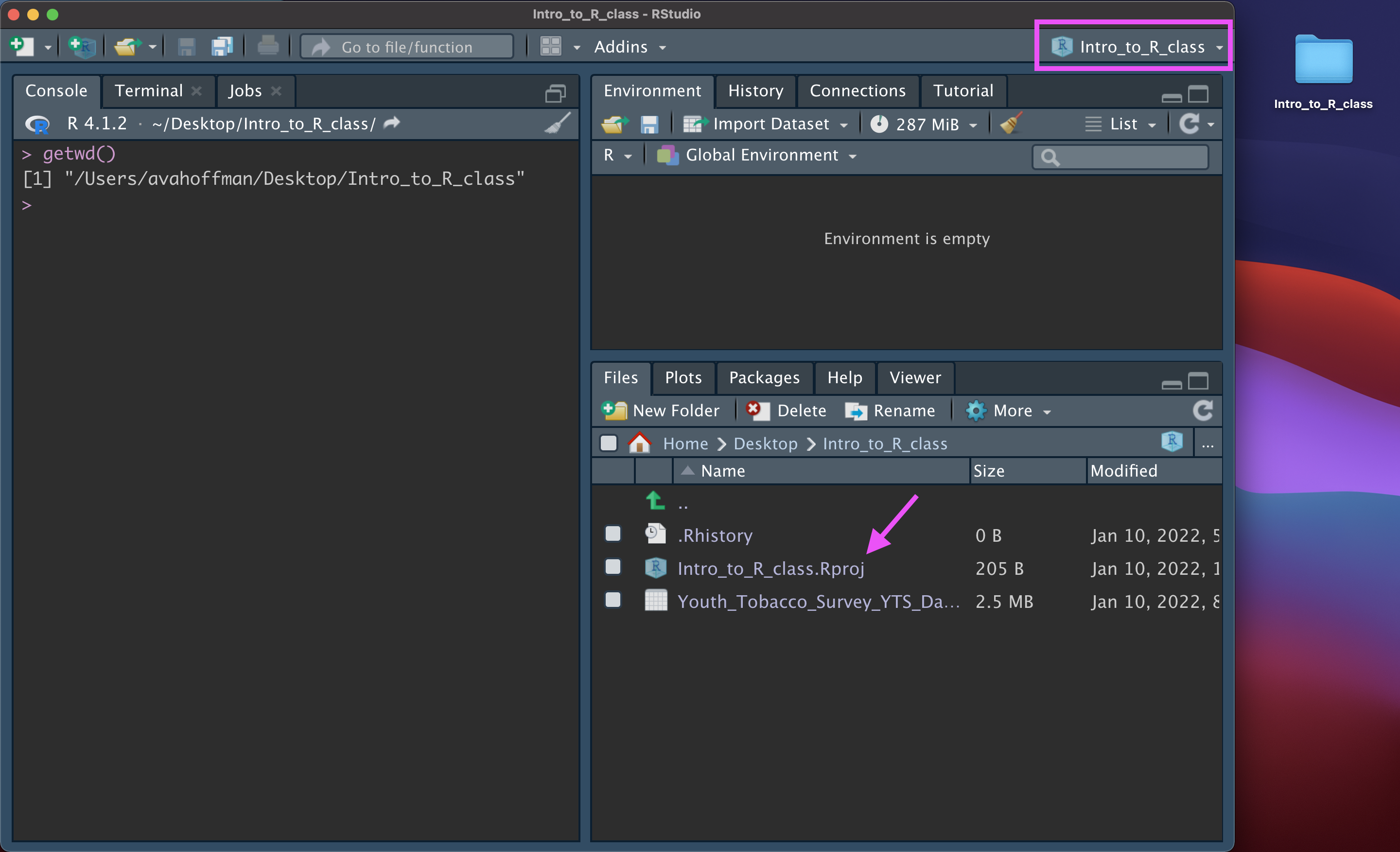Refresh the file listing in Files pane
This screenshot has height=852, width=1400.
coord(1204,410)
